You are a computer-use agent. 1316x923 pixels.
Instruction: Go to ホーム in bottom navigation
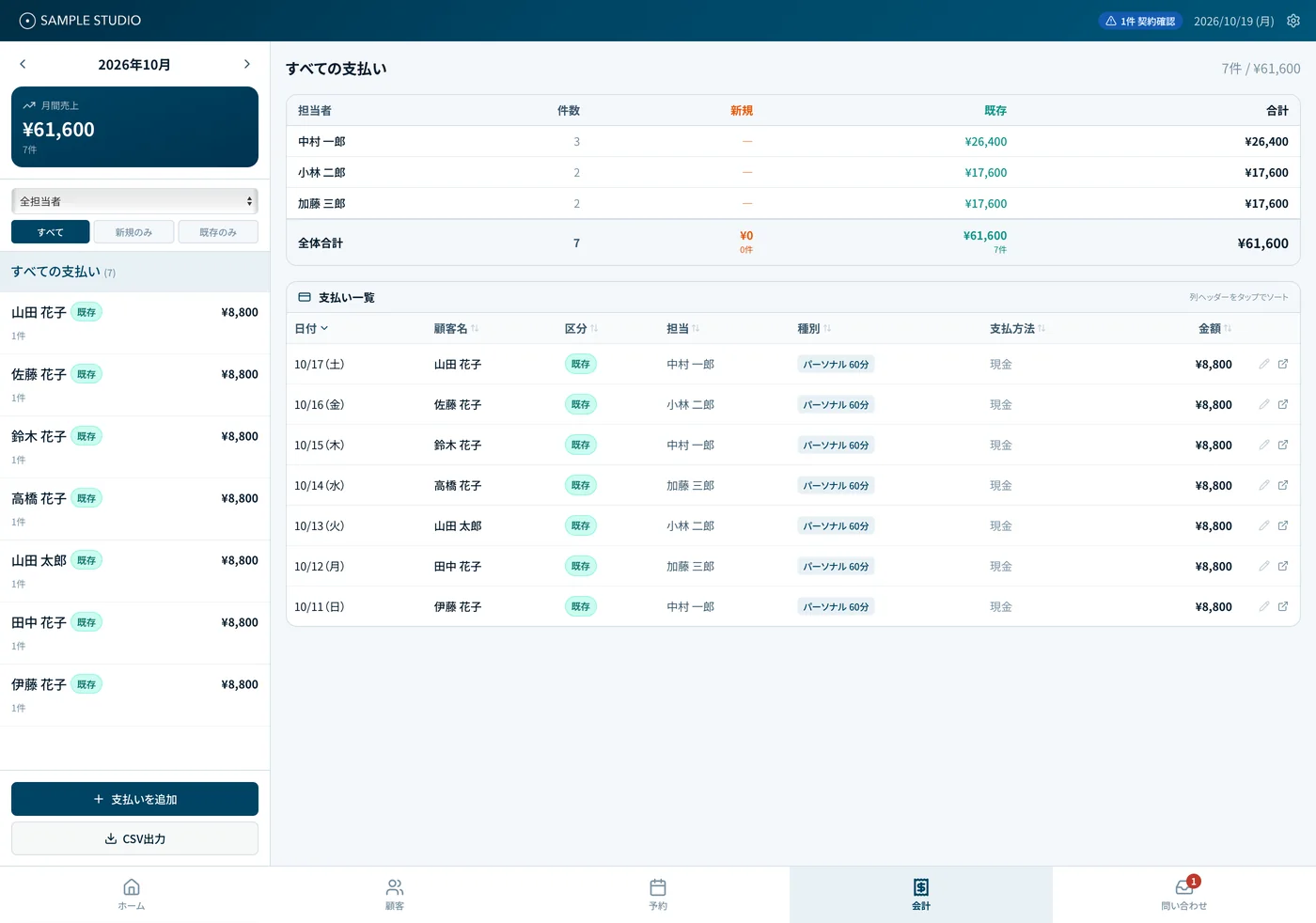pyautogui.click(x=132, y=894)
